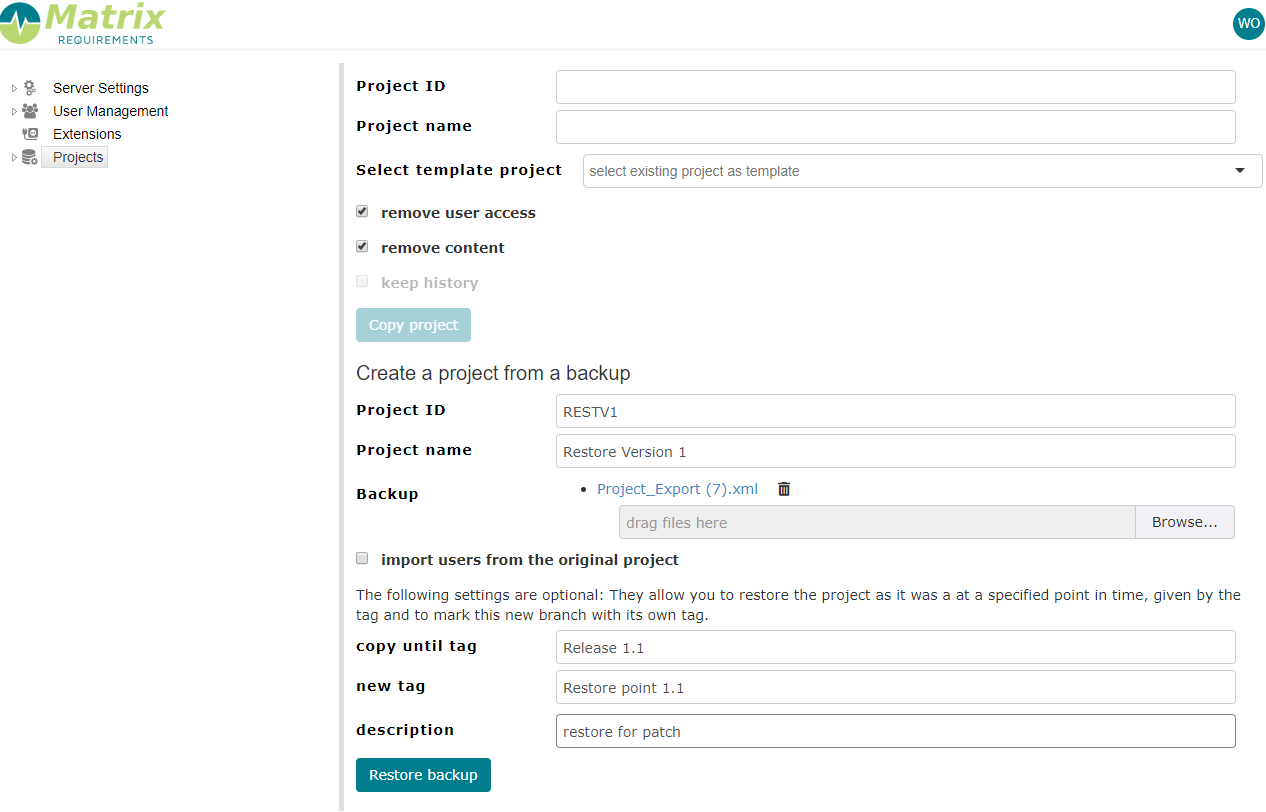Open the WO user avatar menu
1266x812 pixels.
(1248, 23)
